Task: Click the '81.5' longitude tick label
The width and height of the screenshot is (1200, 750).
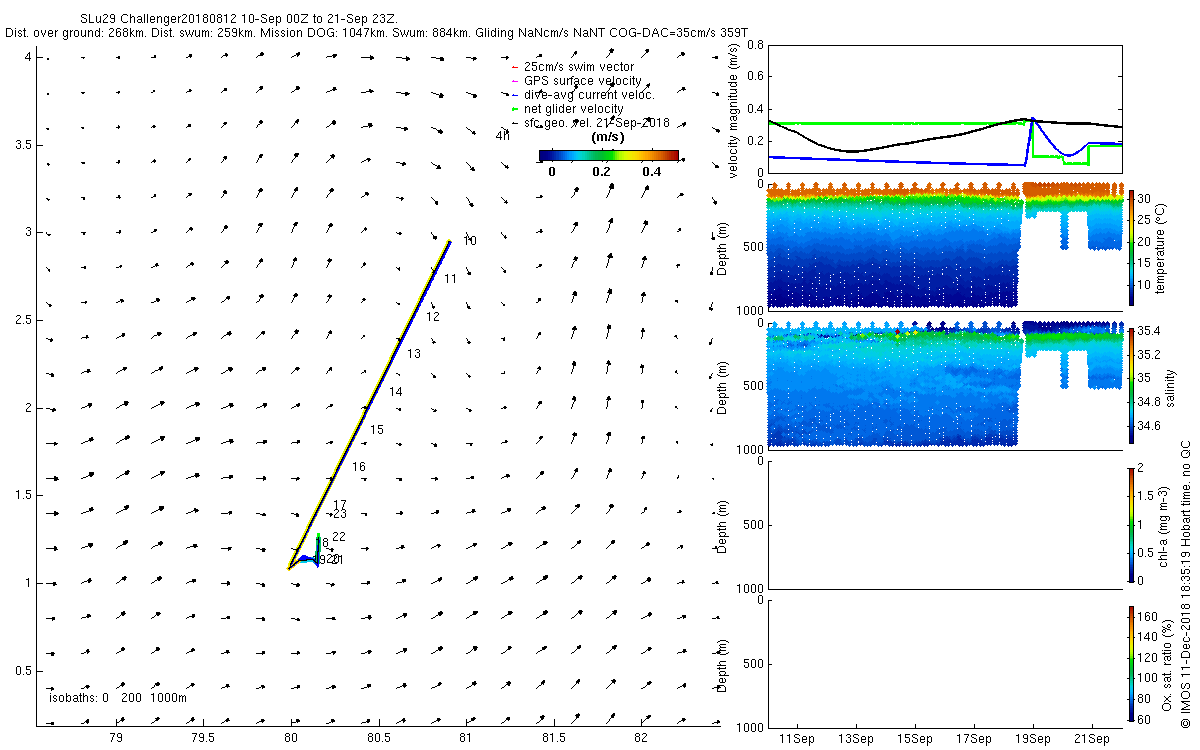Action: pos(553,738)
